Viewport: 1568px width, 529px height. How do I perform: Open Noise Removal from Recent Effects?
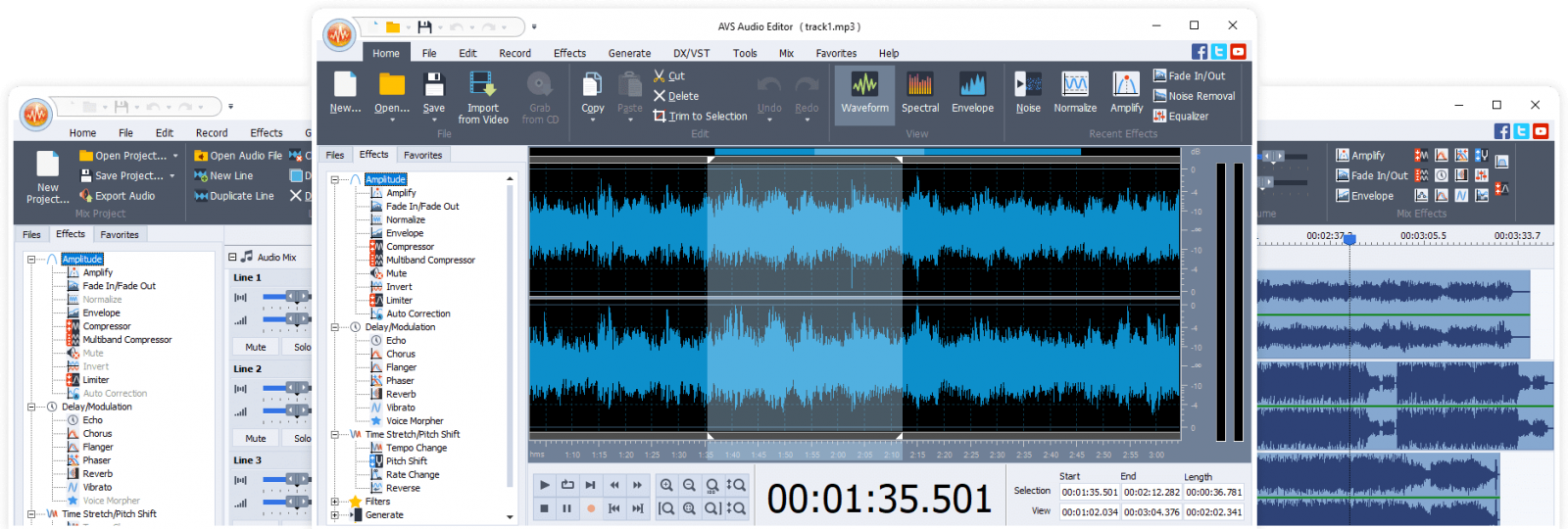click(1194, 96)
